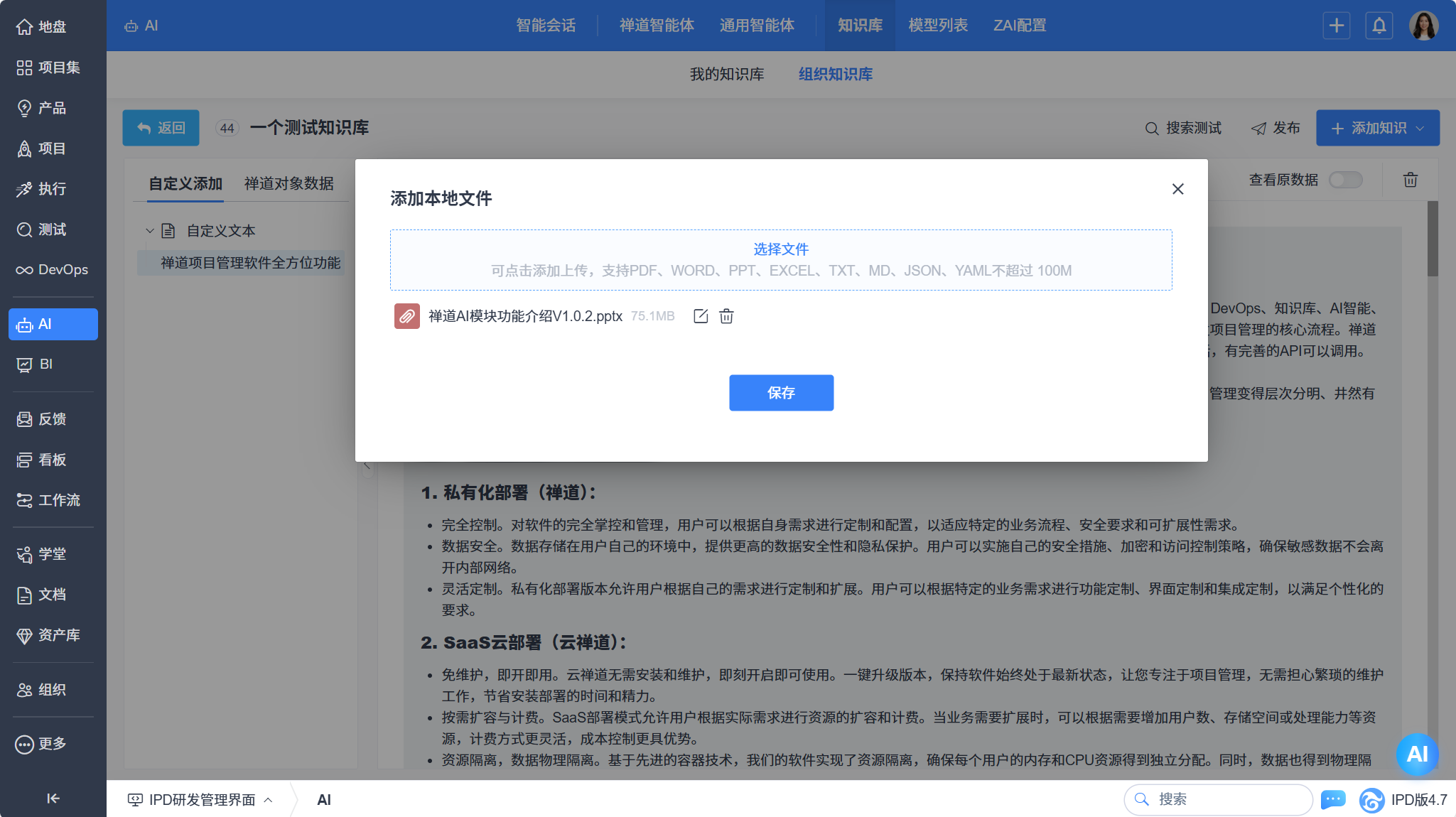The height and width of the screenshot is (817, 1456).
Task: Open the chat message icon in footer
Action: click(x=1332, y=799)
